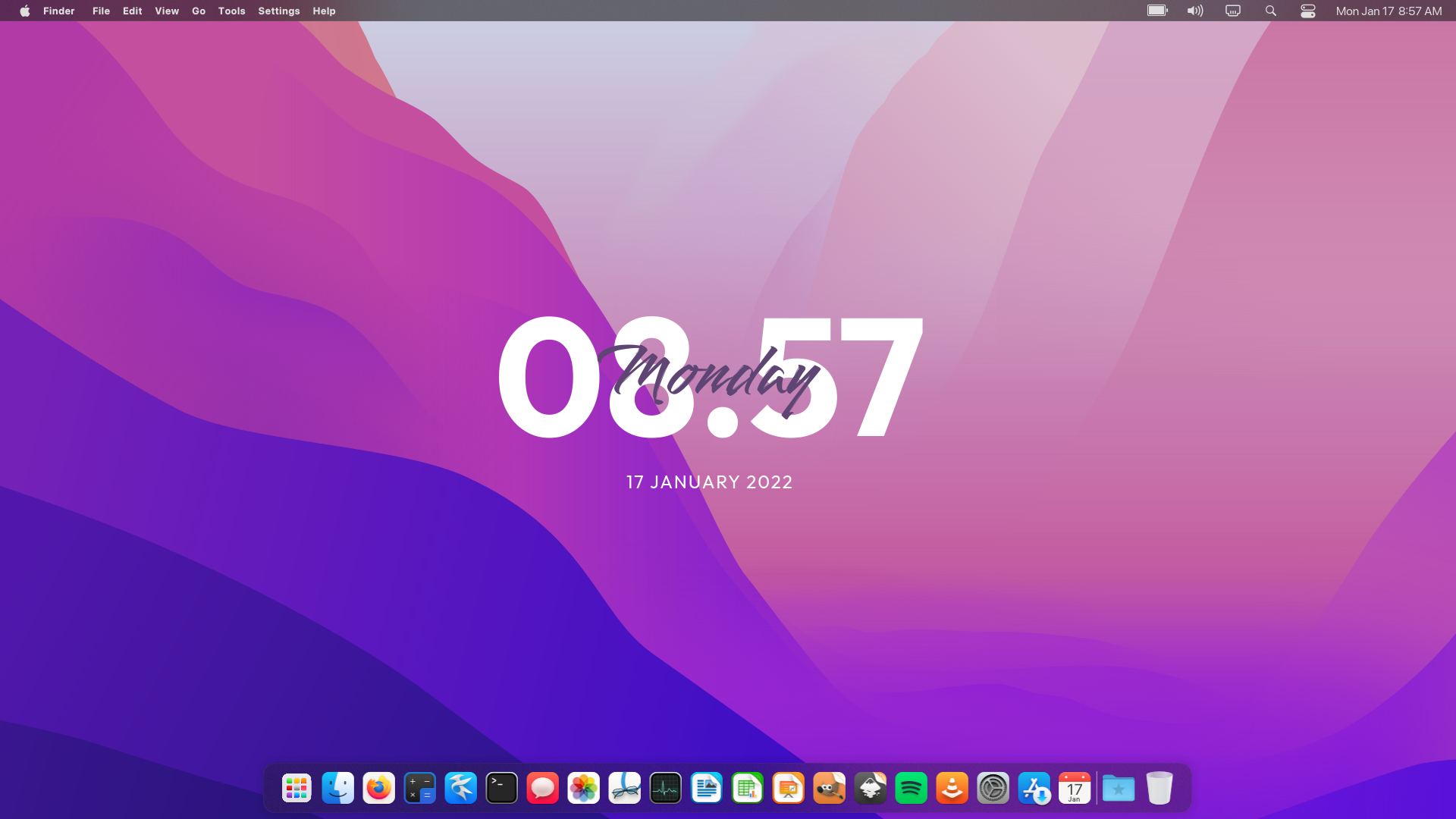Open System Preferences gear icon
Image resolution: width=1456 pixels, height=819 pixels.
993,789
